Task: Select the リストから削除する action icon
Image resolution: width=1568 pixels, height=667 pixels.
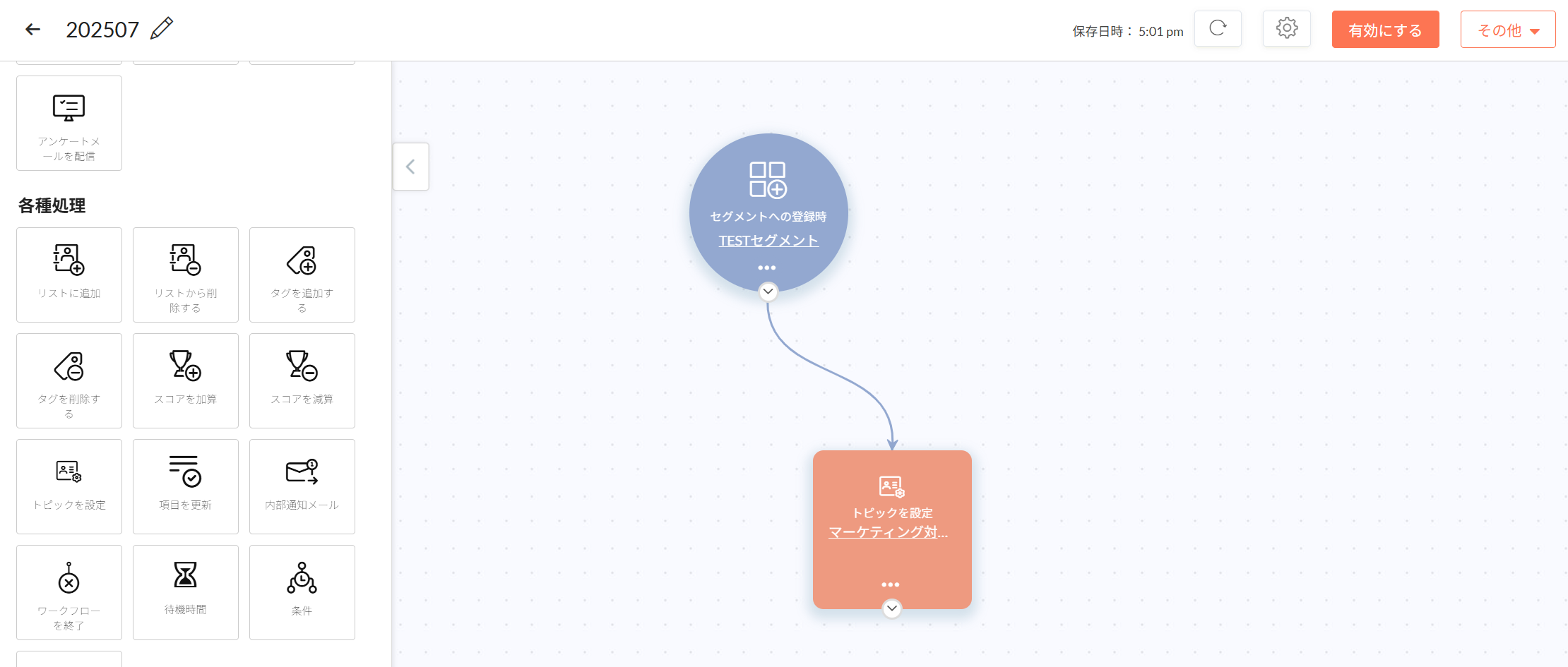Action: (x=185, y=260)
